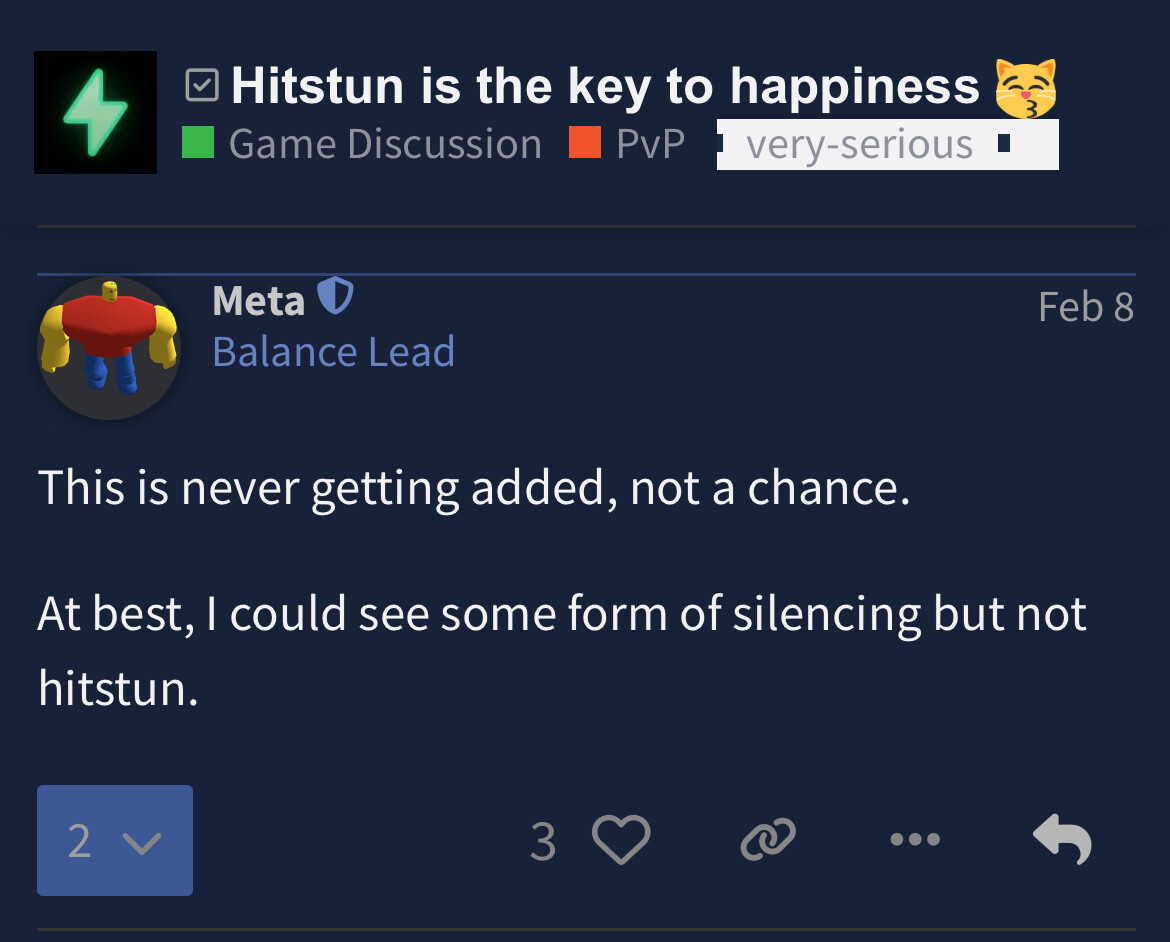This screenshot has width=1170, height=942.
Task: Open the Hitstun is the key topic title
Action: pos(605,86)
